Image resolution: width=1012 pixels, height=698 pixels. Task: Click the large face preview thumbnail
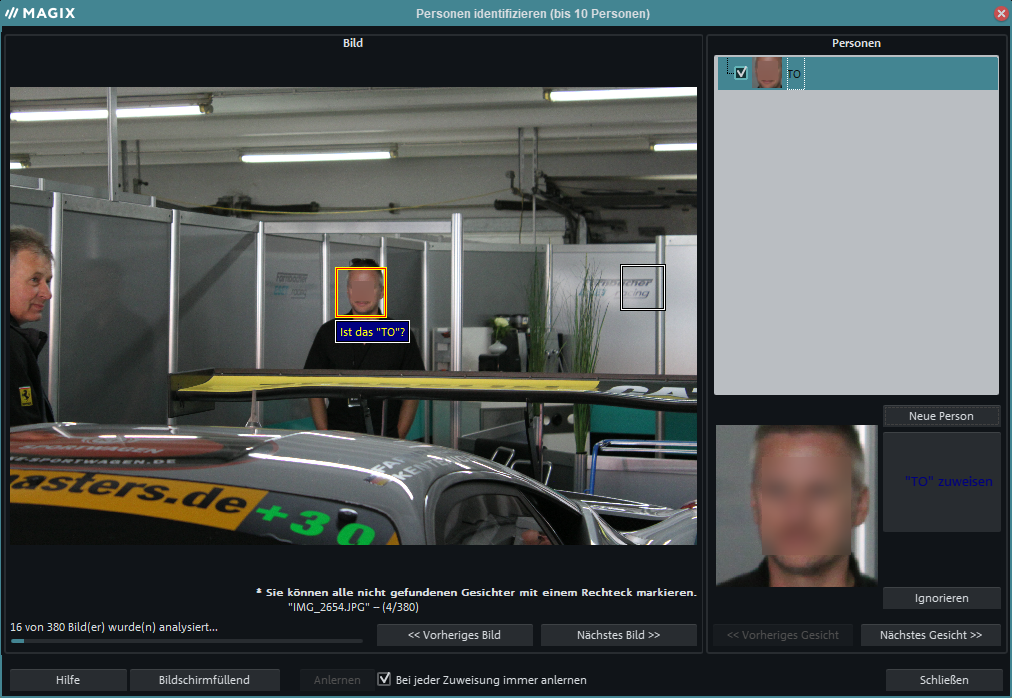[796, 505]
